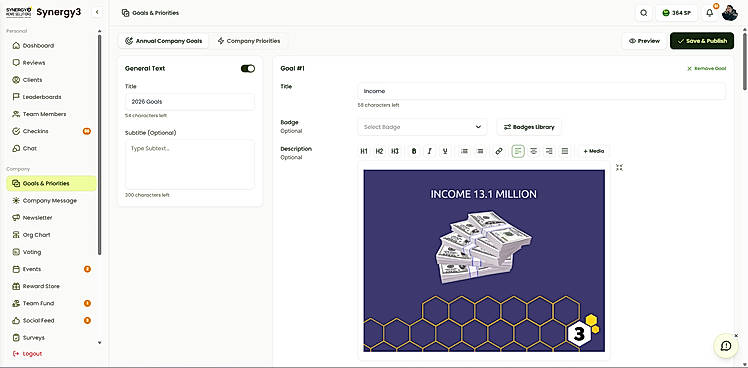Align text center

534,151
